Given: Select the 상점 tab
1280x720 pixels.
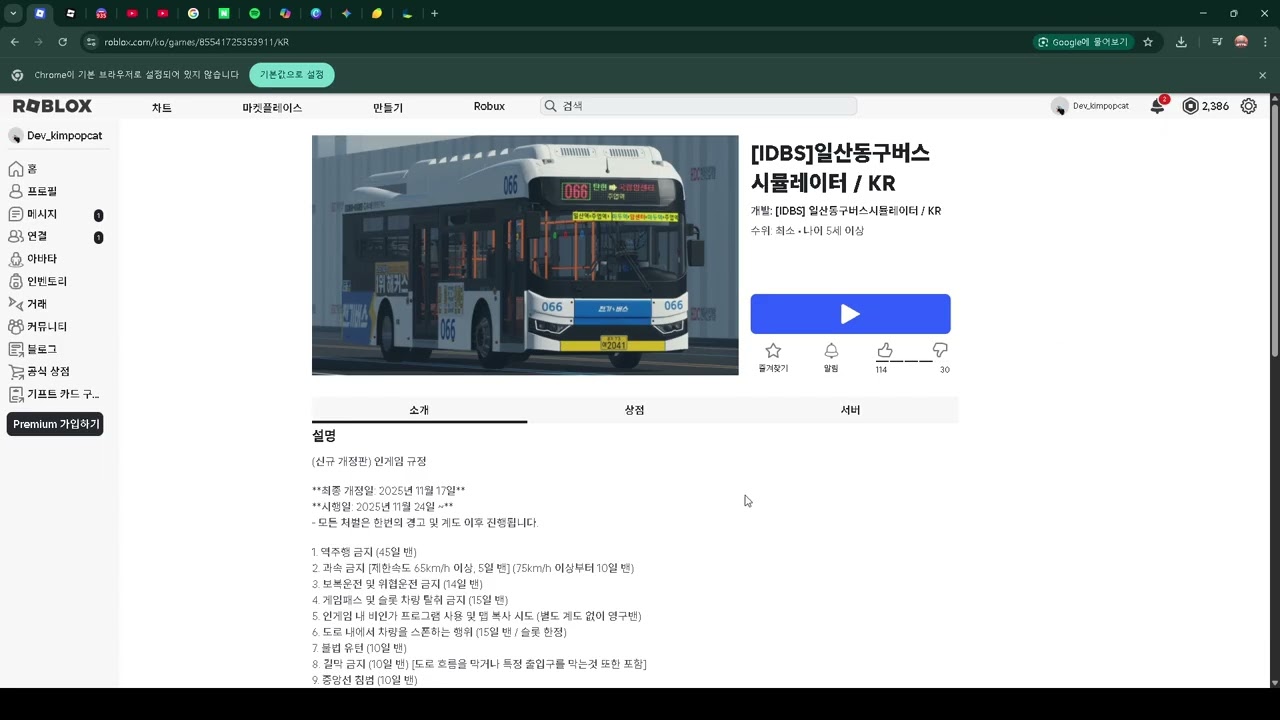Looking at the screenshot, I should 634,410.
